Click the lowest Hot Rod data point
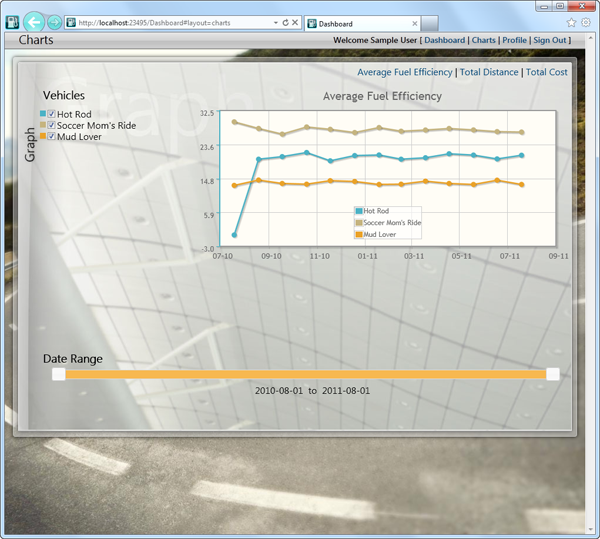 click(235, 235)
